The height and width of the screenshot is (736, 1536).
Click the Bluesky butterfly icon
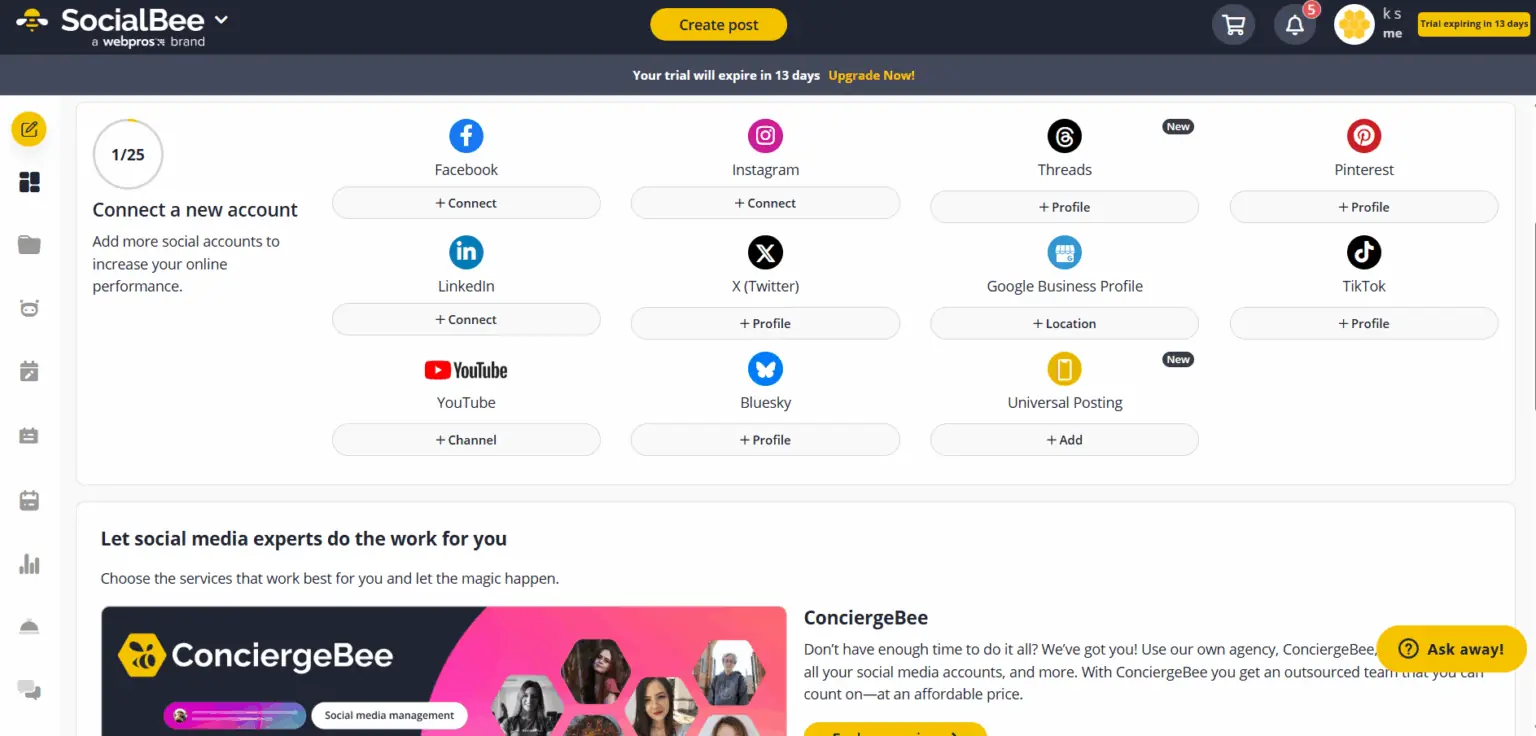pos(765,369)
